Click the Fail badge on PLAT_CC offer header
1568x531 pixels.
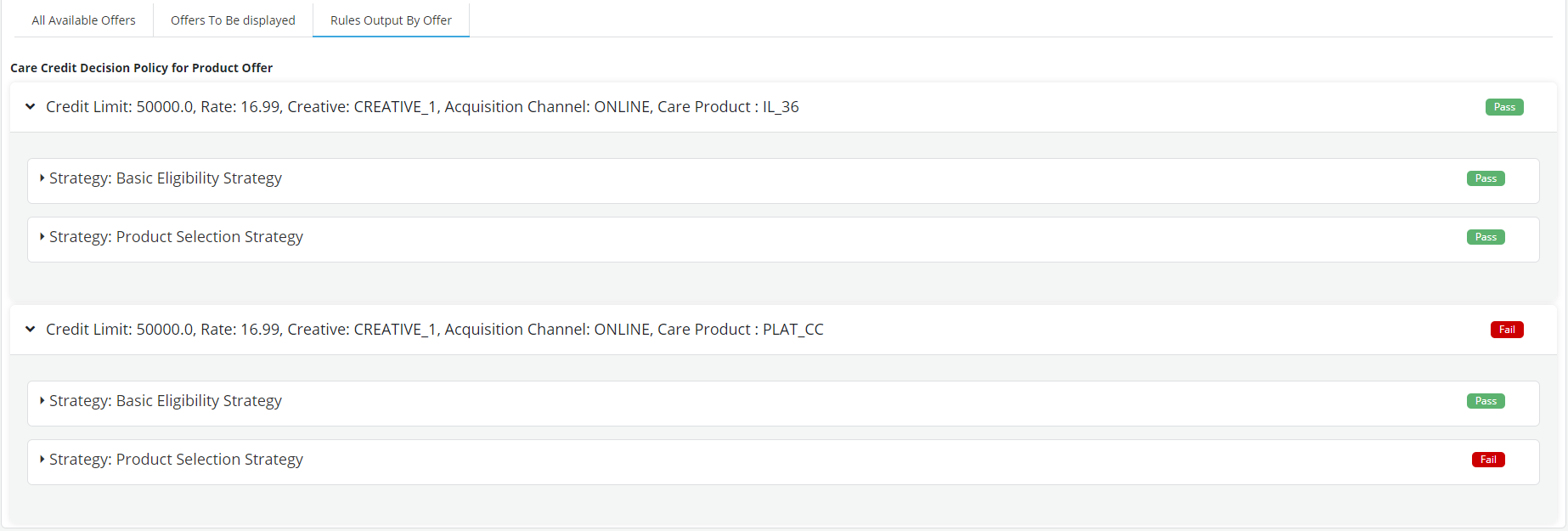tap(1506, 330)
